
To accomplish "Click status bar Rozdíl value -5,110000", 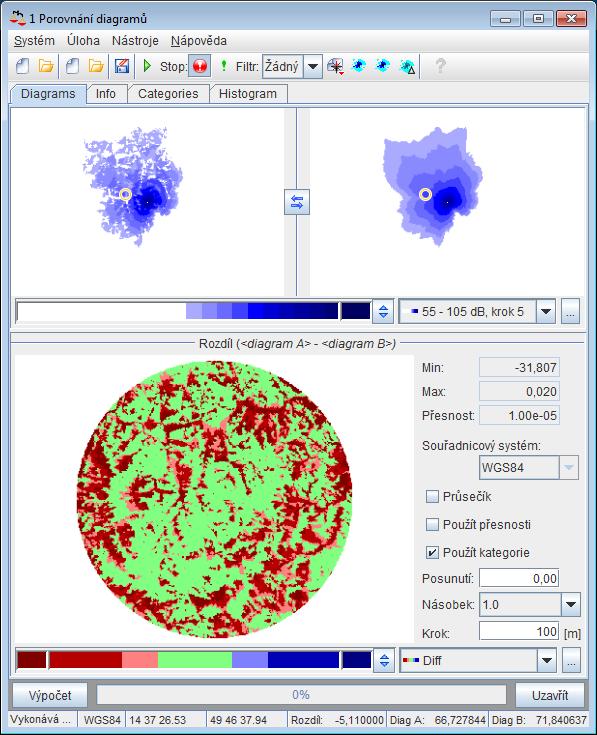I will [x=359, y=720].
